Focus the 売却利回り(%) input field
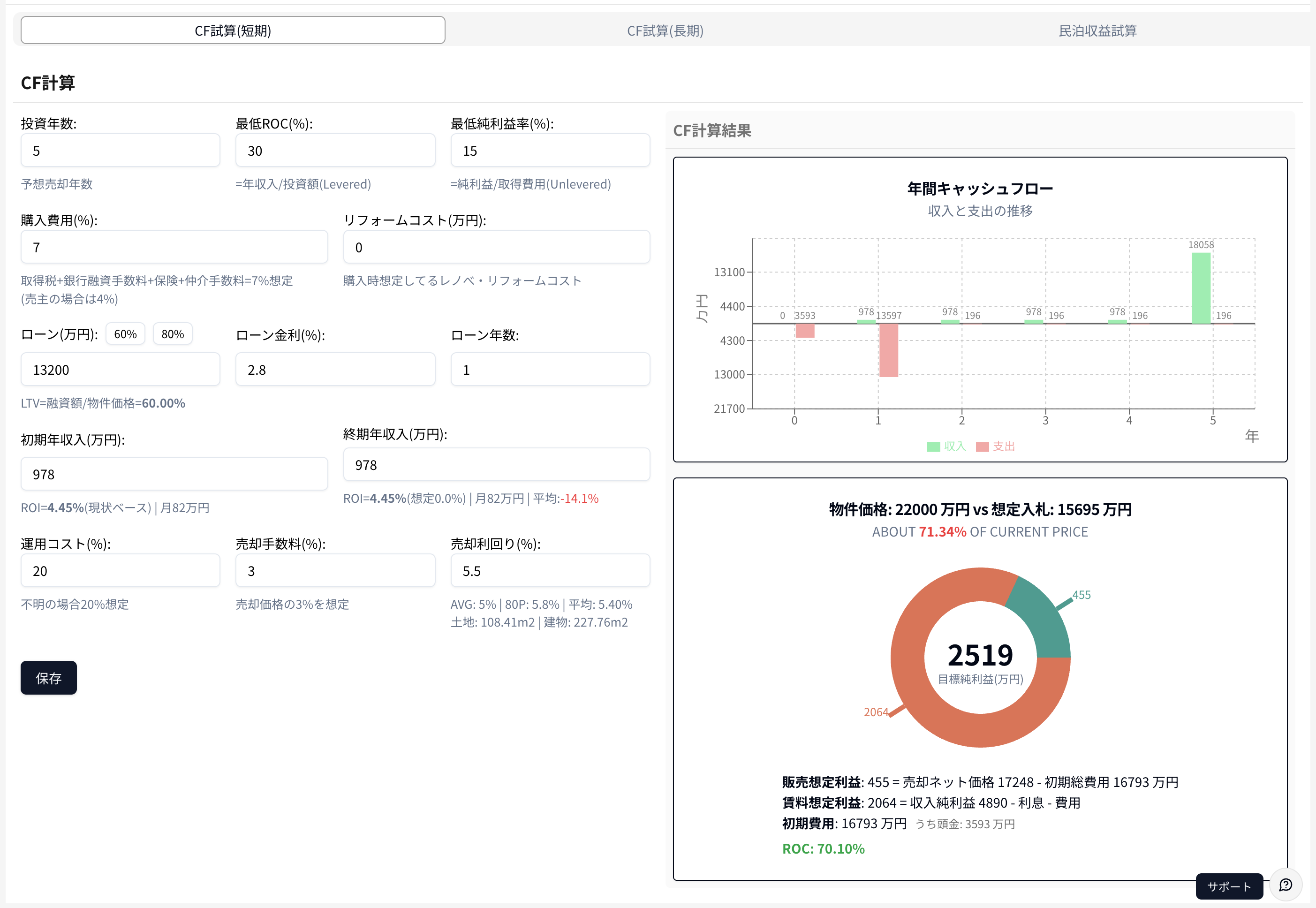This screenshot has width=1316, height=908. pyautogui.click(x=550, y=571)
